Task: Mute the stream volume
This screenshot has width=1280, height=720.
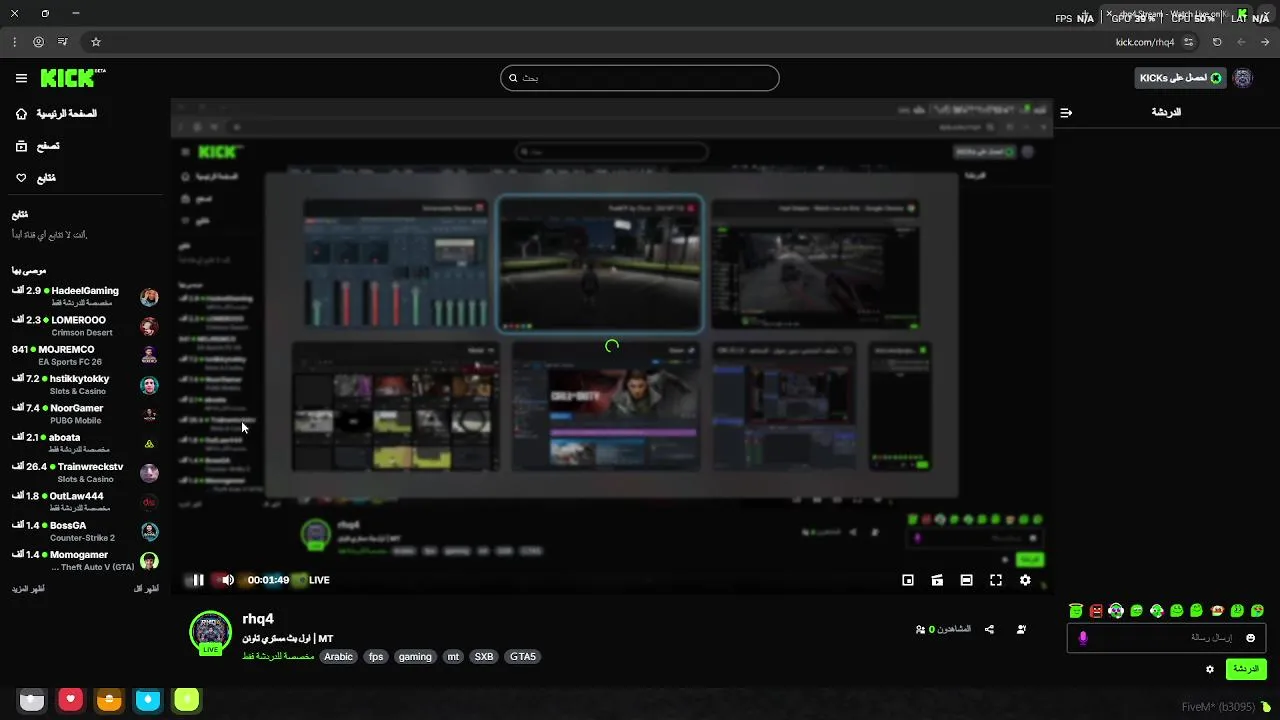Action: [228, 580]
